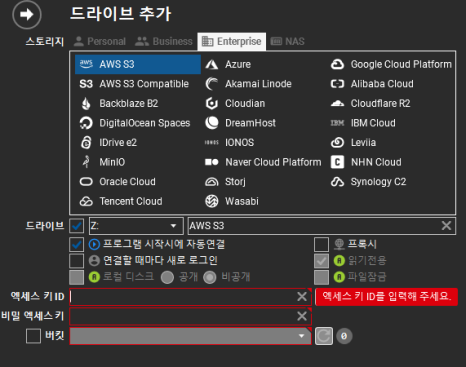
Task: Select the DigitalOcean Spaces icon
Action: coord(86,123)
